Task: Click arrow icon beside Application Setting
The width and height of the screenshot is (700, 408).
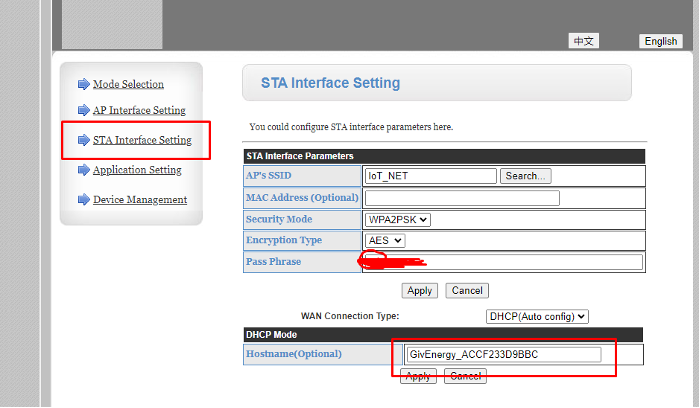Action: (x=84, y=170)
